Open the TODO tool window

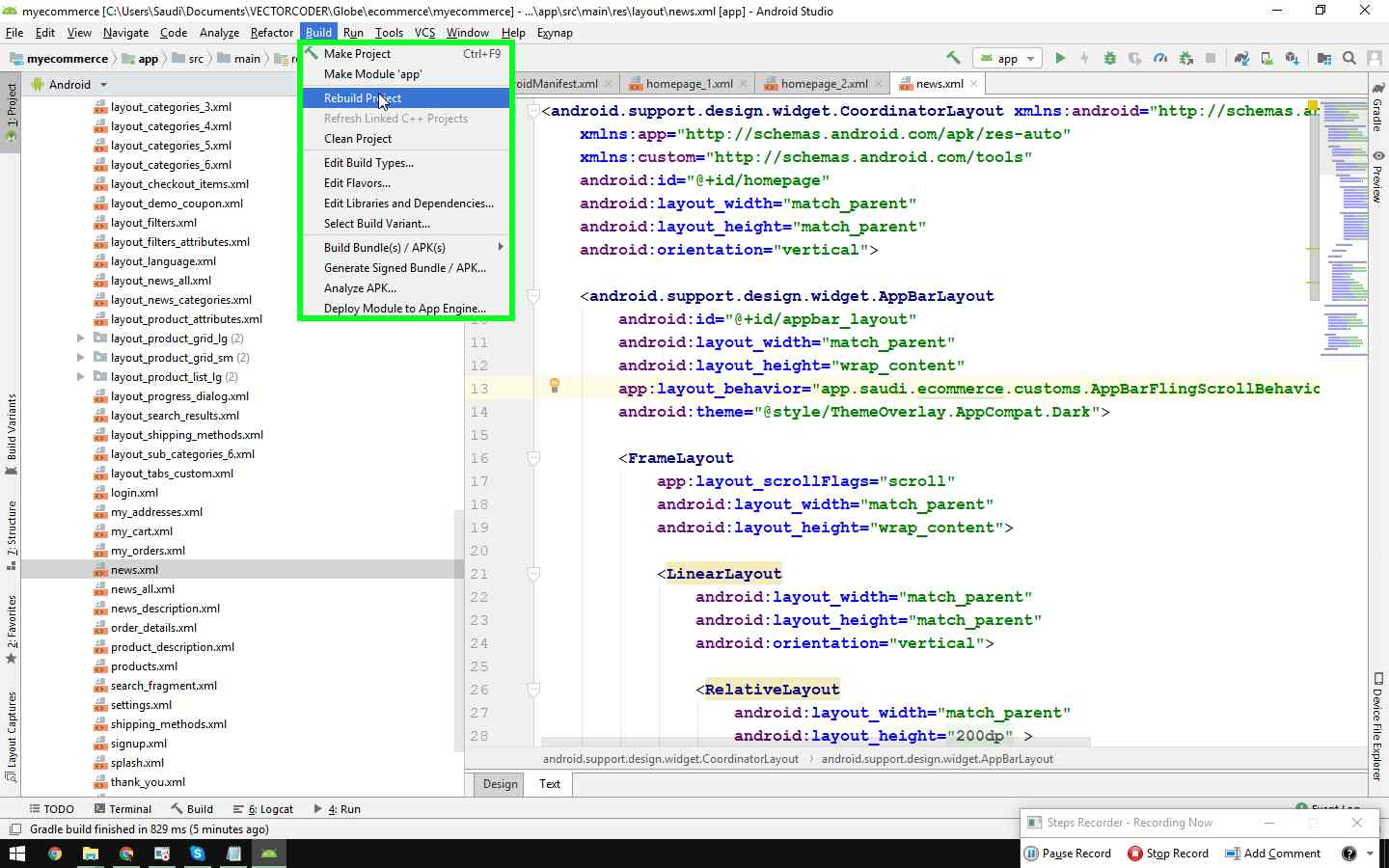pyautogui.click(x=51, y=809)
